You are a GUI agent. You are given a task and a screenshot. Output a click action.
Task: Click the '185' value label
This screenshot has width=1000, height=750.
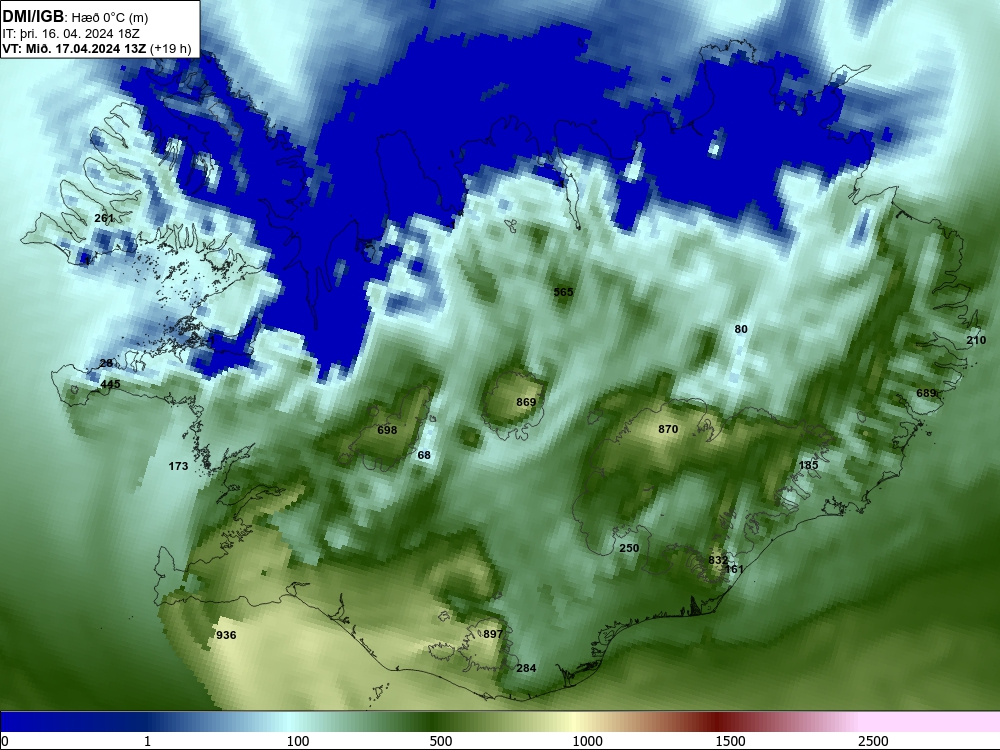pyautogui.click(x=808, y=465)
